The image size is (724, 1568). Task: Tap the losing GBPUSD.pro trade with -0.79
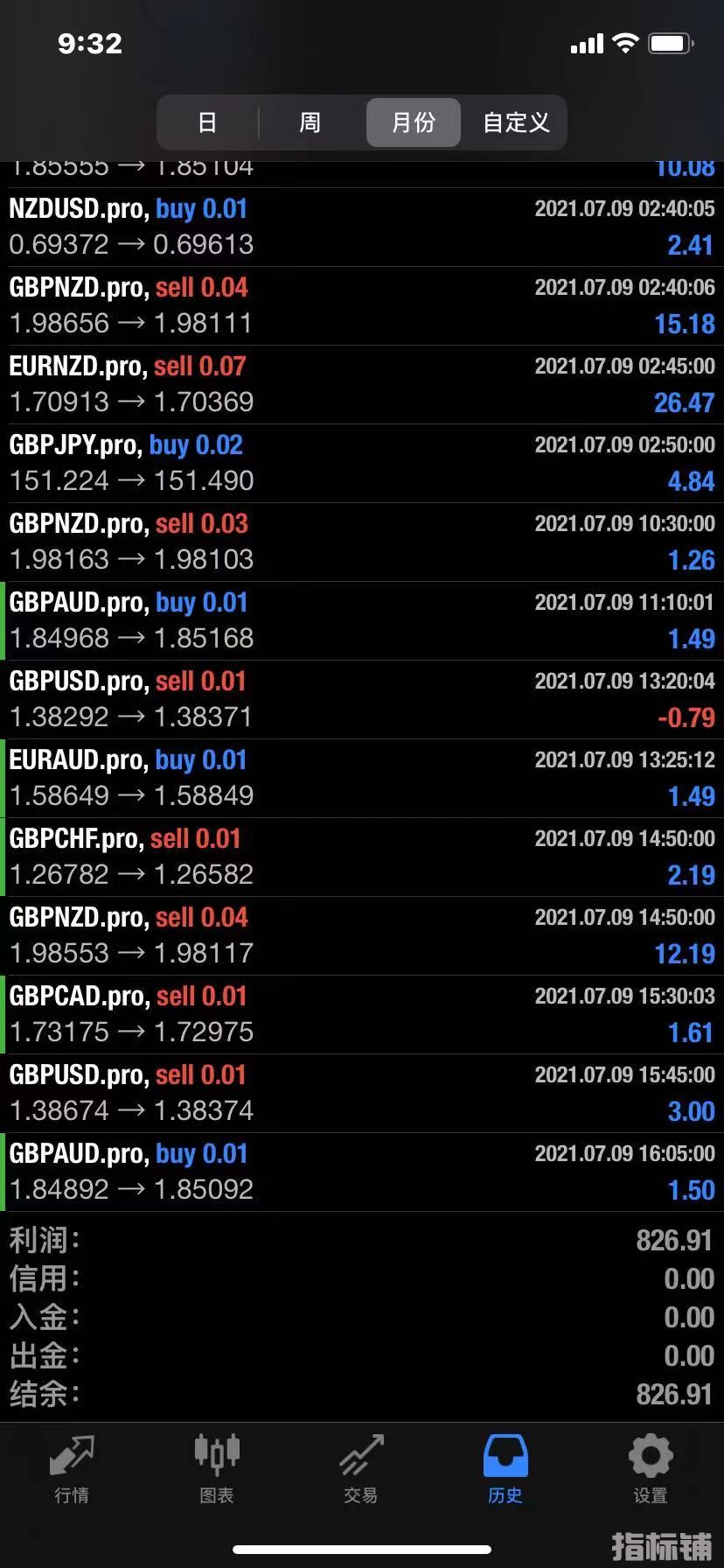coord(362,699)
